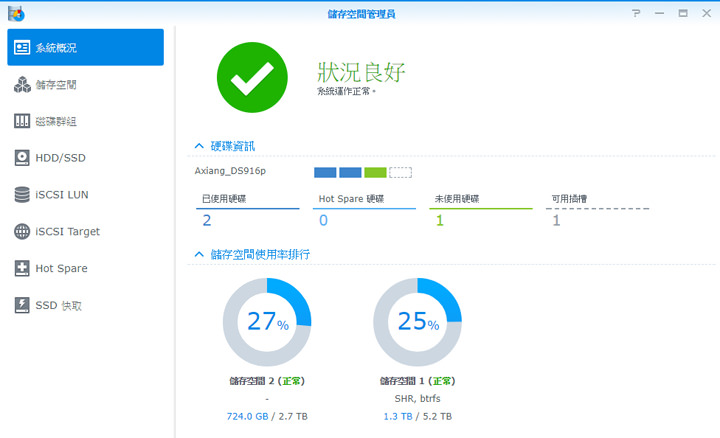Open the HDD/SSD drive icon

(x=22, y=158)
